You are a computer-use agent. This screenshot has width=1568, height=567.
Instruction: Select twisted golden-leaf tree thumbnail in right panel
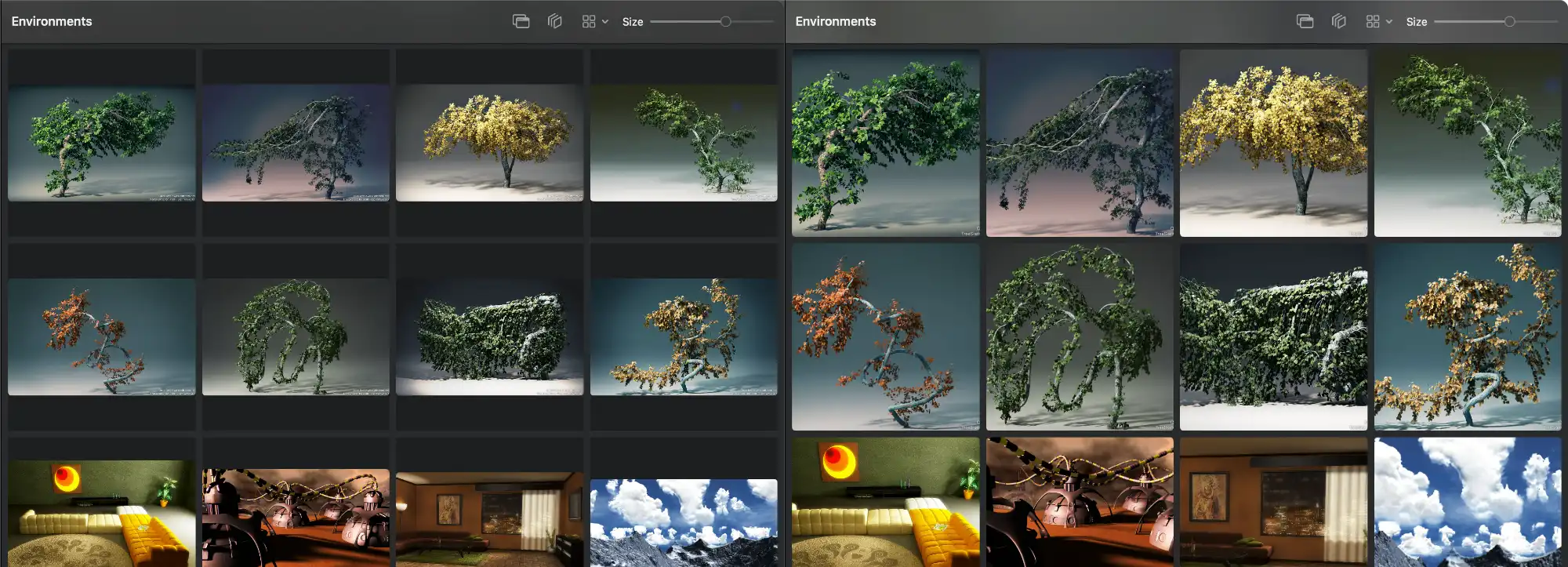pos(1468,336)
